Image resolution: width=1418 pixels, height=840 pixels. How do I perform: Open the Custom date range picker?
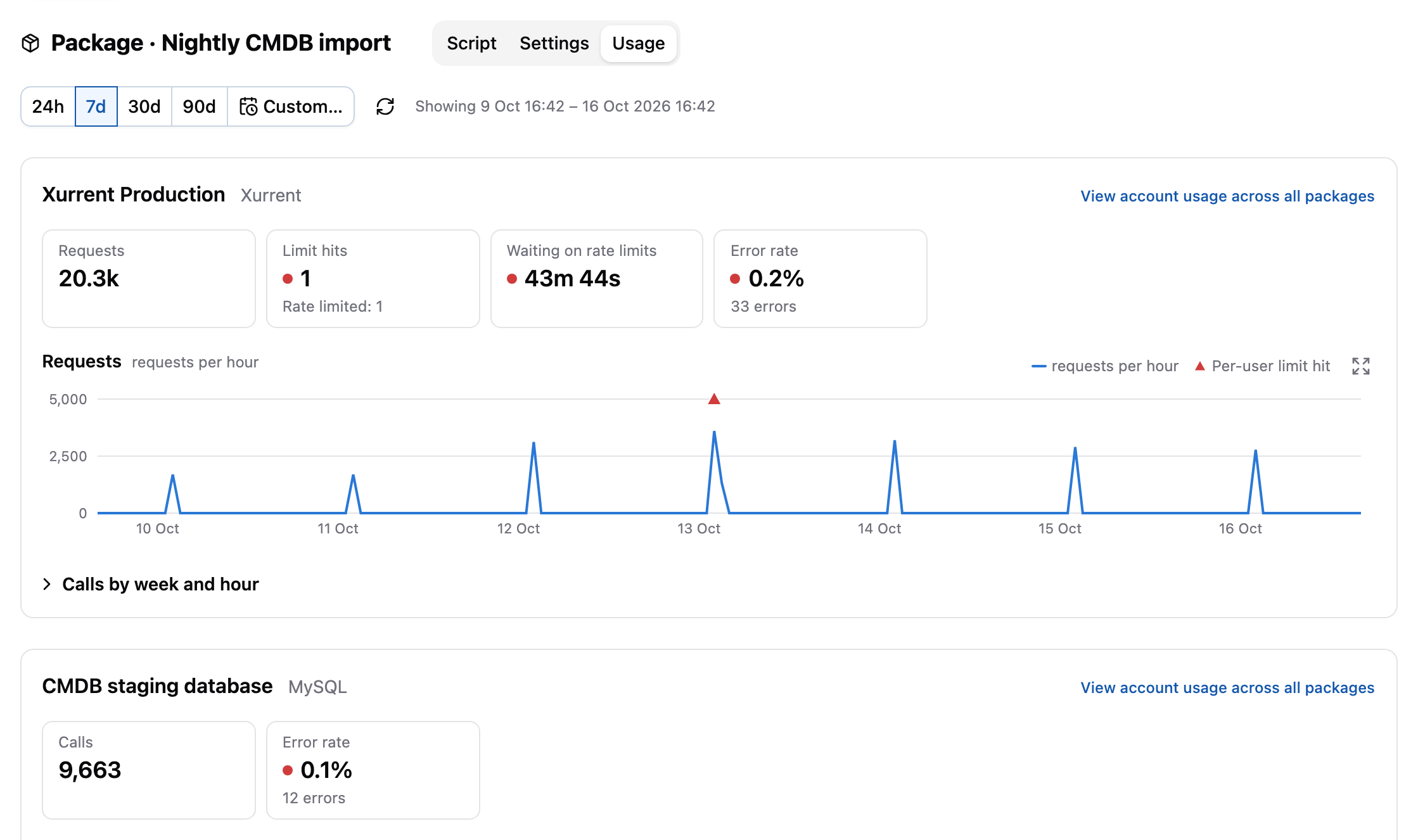[x=291, y=106]
